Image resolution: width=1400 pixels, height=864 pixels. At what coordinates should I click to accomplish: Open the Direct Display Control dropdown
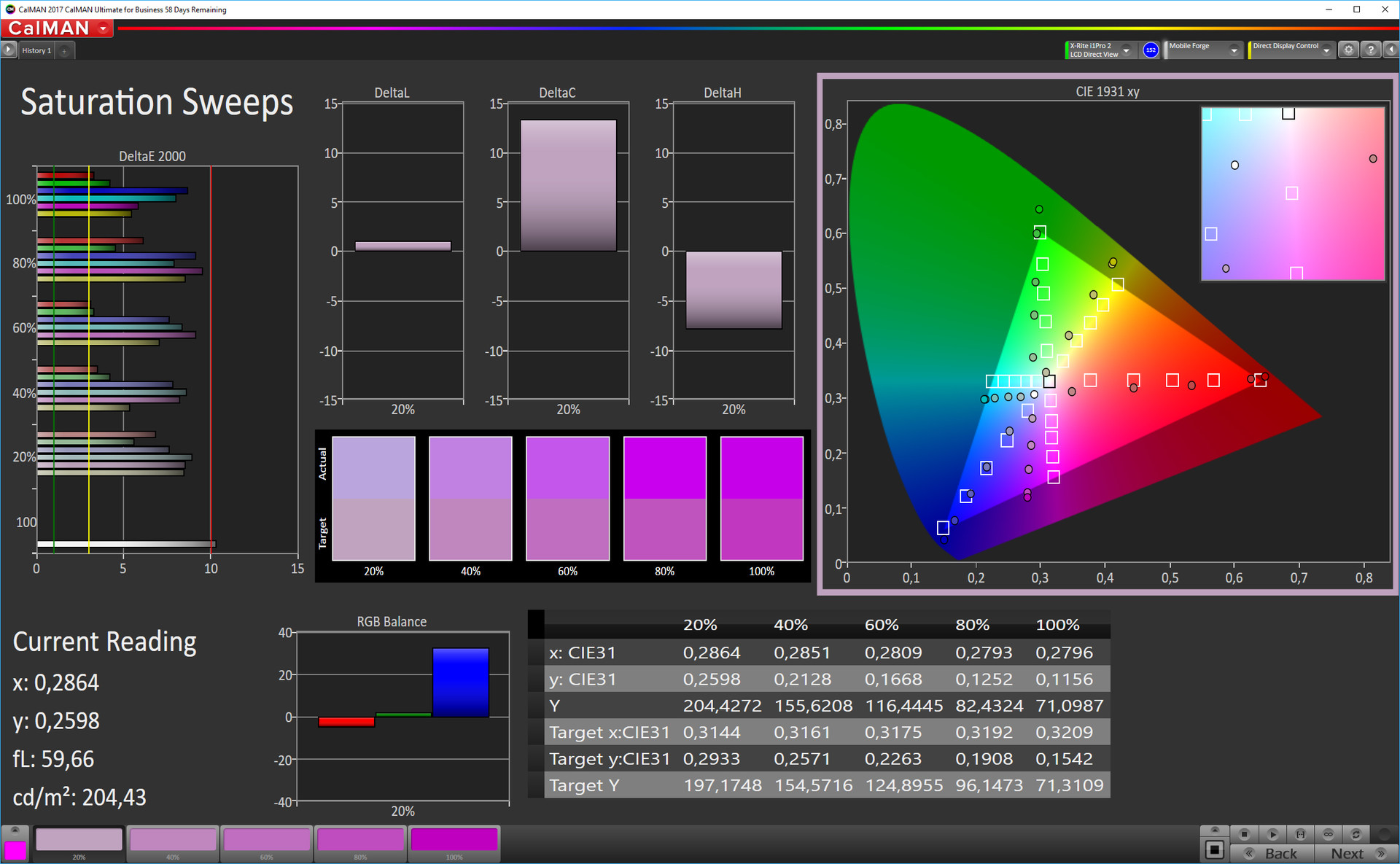(1326, 50)
